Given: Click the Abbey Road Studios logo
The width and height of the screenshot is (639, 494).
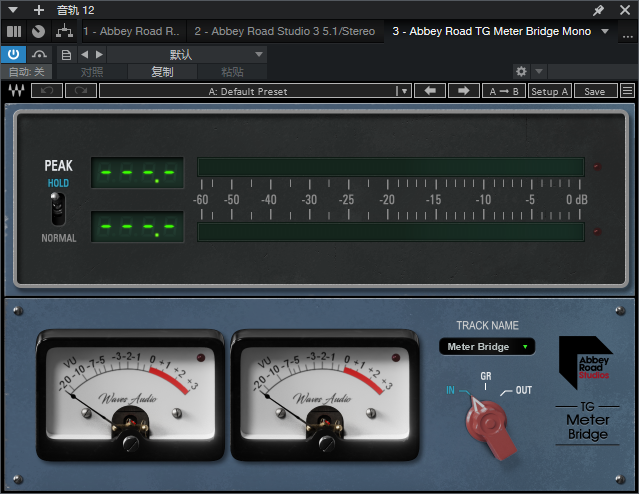Looking at the screenshot, I should 586,362.
